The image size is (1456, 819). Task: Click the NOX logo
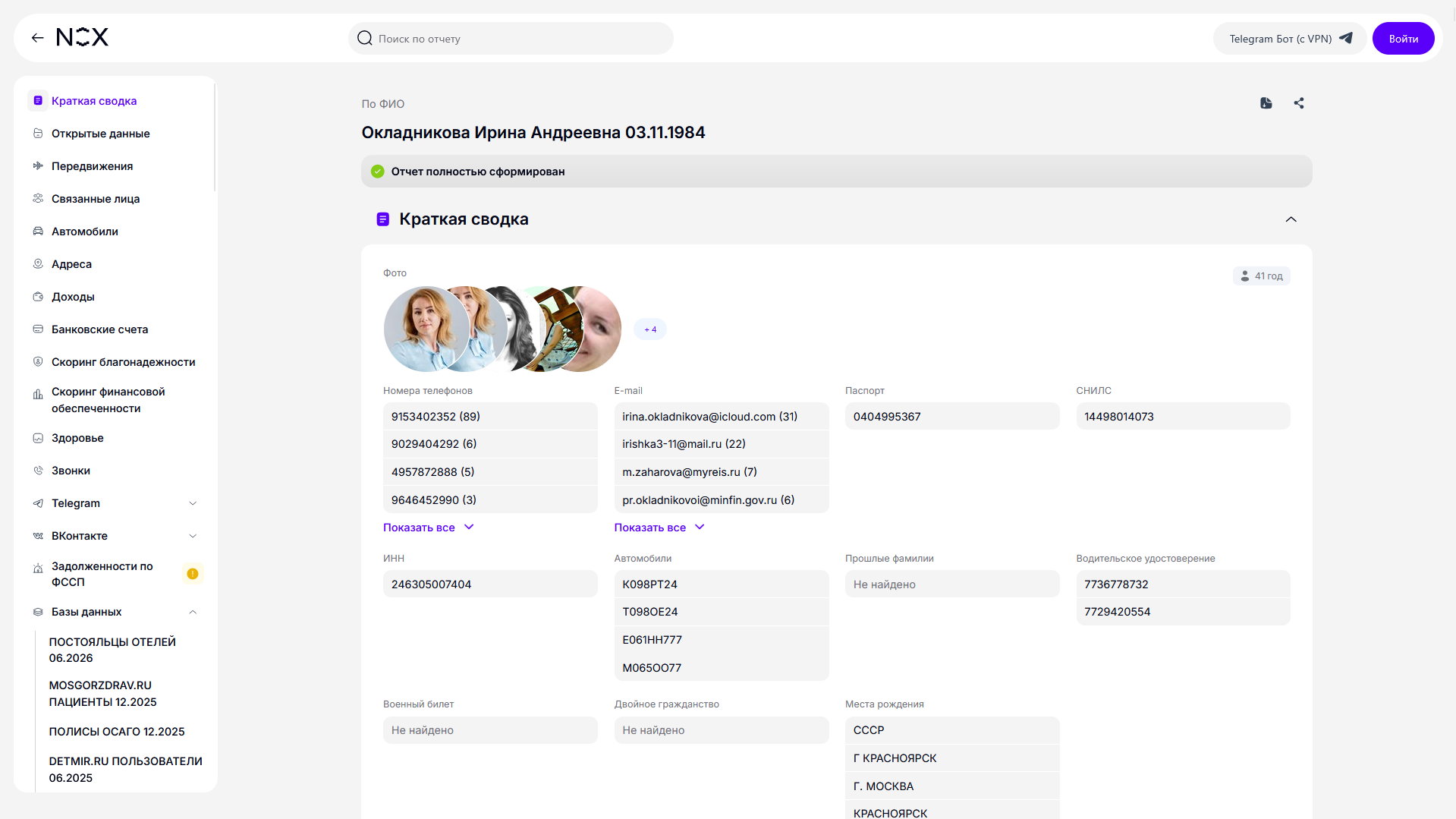[83, 37]
